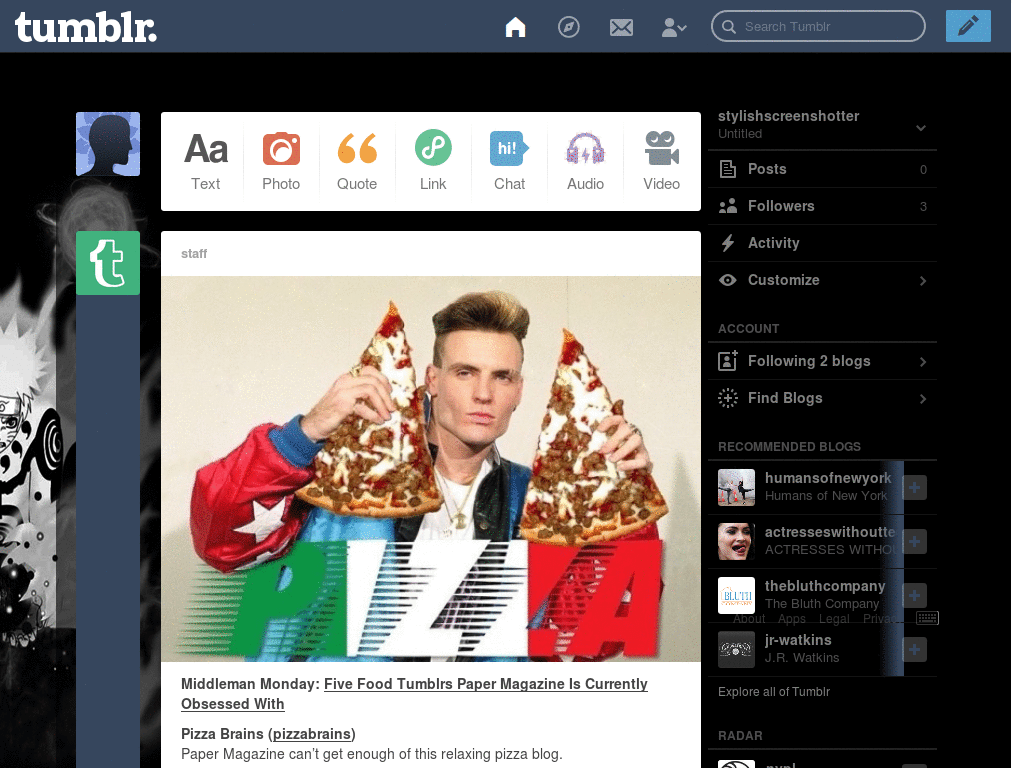This screenshot has width=1024, height=768.
Task: Click the tumblr logo
Action: 86,27
